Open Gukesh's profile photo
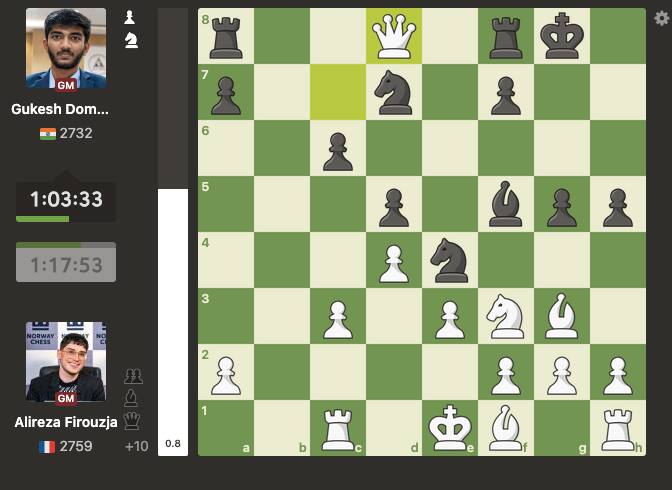 pos(66,48)
